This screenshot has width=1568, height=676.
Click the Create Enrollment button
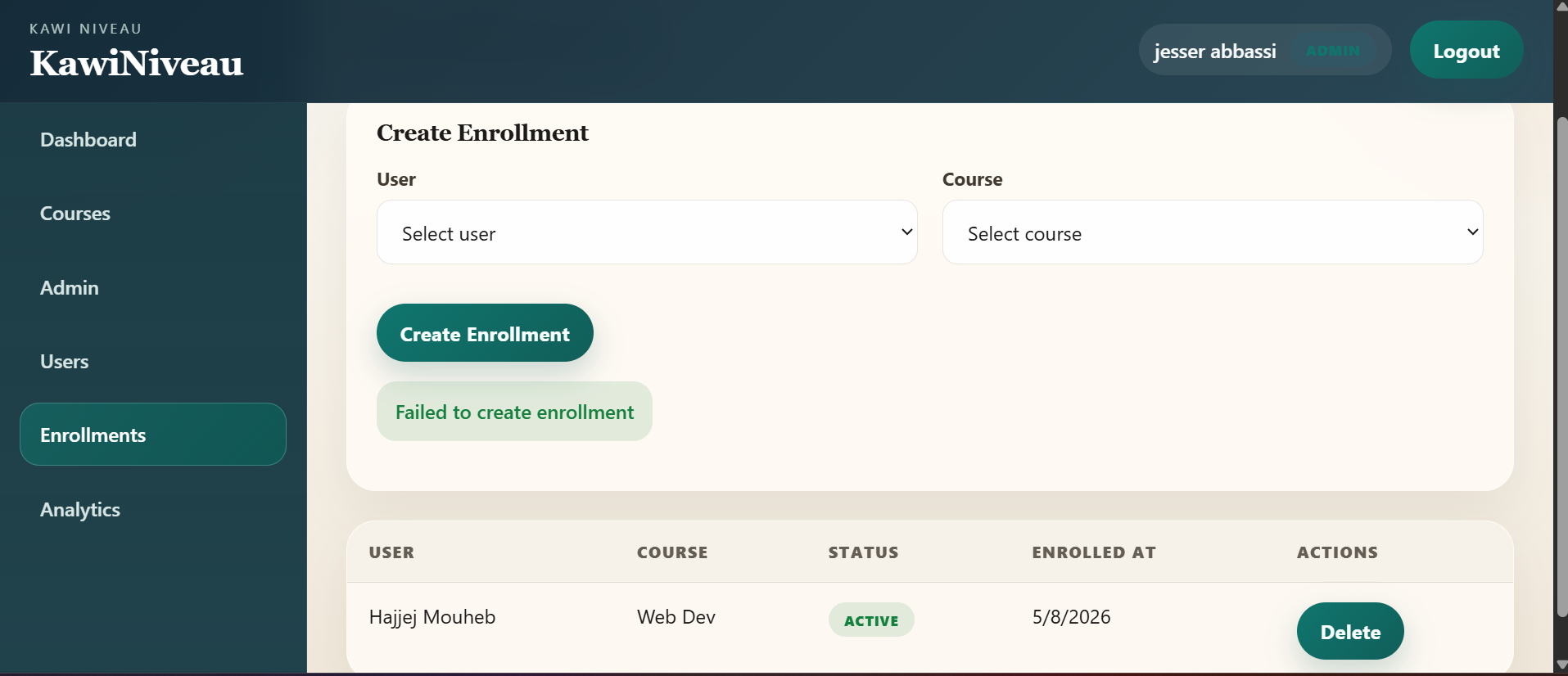(x=485, y=333)
